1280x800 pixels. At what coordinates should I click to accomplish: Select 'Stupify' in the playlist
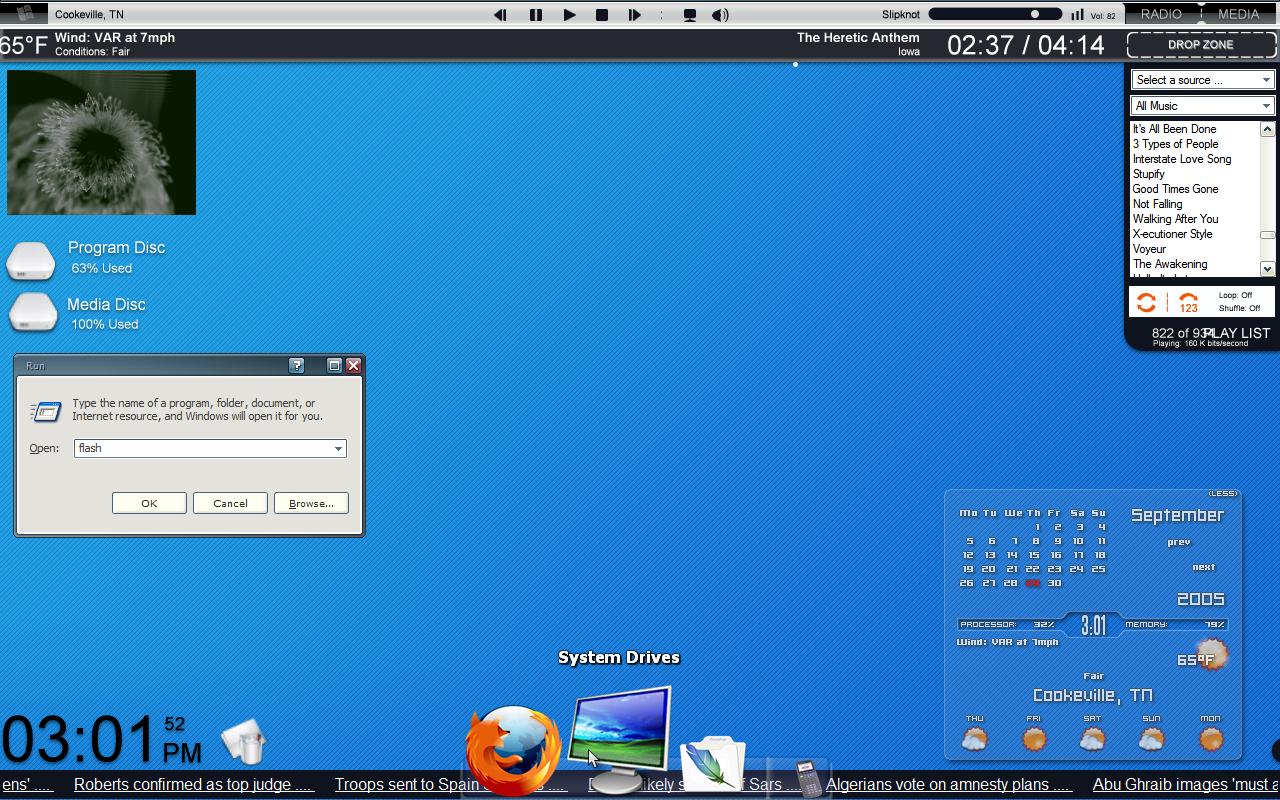click(x=1148, y=174)
